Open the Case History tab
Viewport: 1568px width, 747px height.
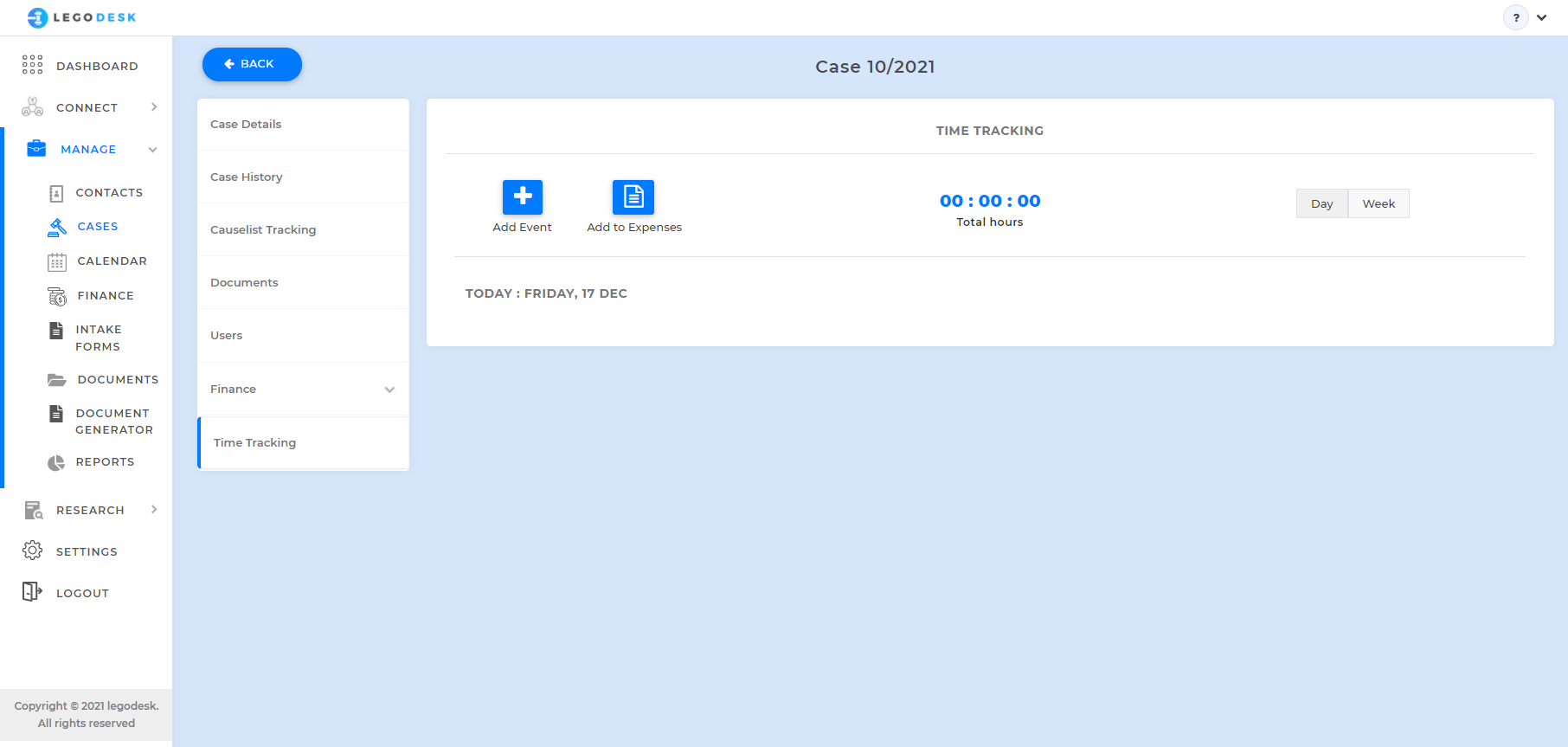[303, 177]
